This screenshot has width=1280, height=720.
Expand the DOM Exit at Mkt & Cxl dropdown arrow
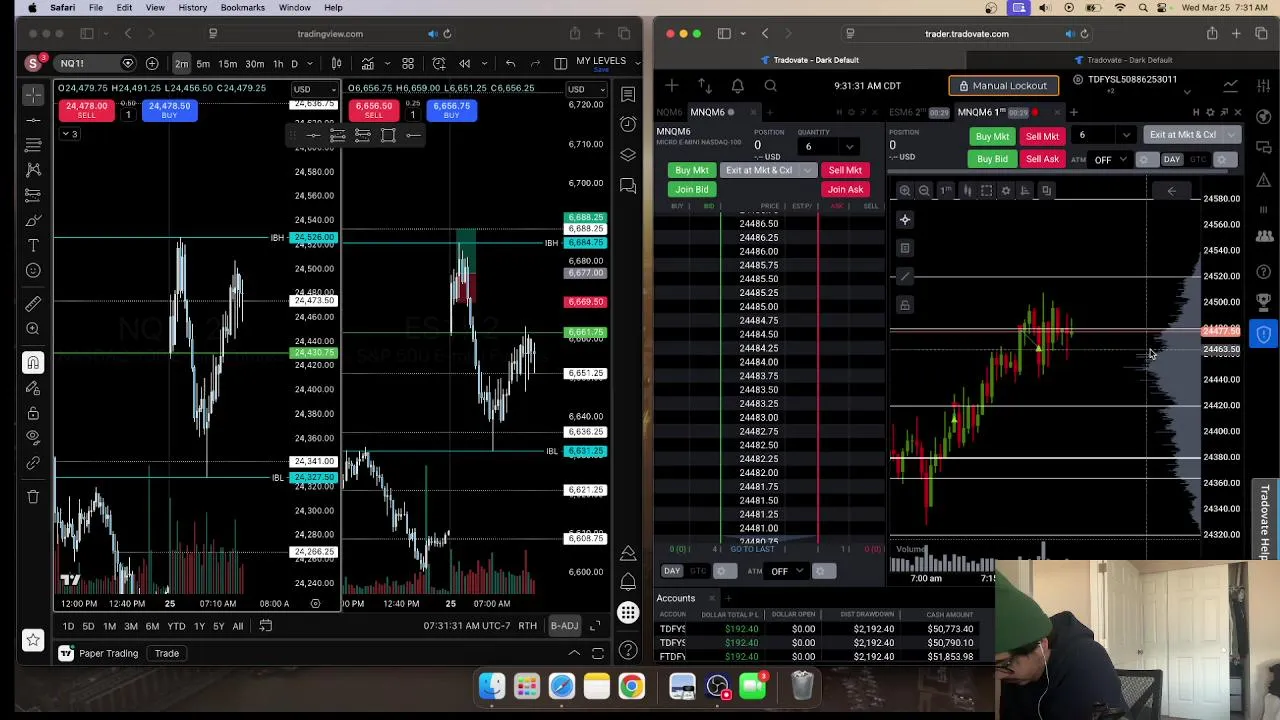coord(807,170)
